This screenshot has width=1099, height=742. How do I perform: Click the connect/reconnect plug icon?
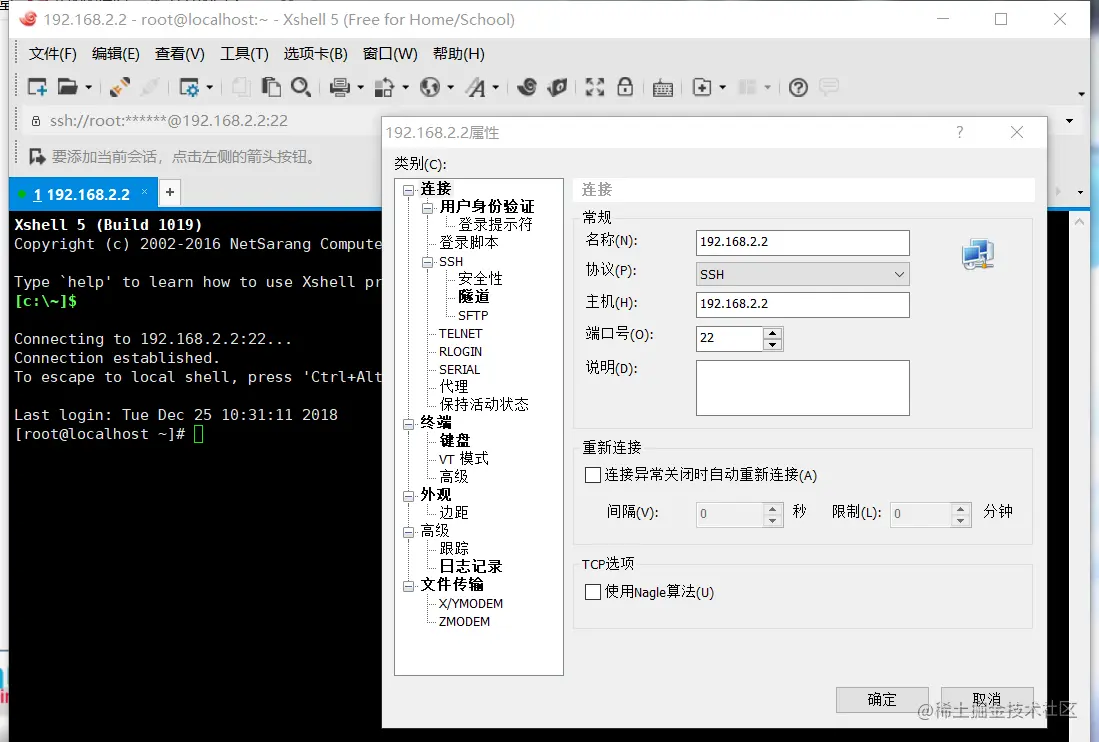pos(120,87)
